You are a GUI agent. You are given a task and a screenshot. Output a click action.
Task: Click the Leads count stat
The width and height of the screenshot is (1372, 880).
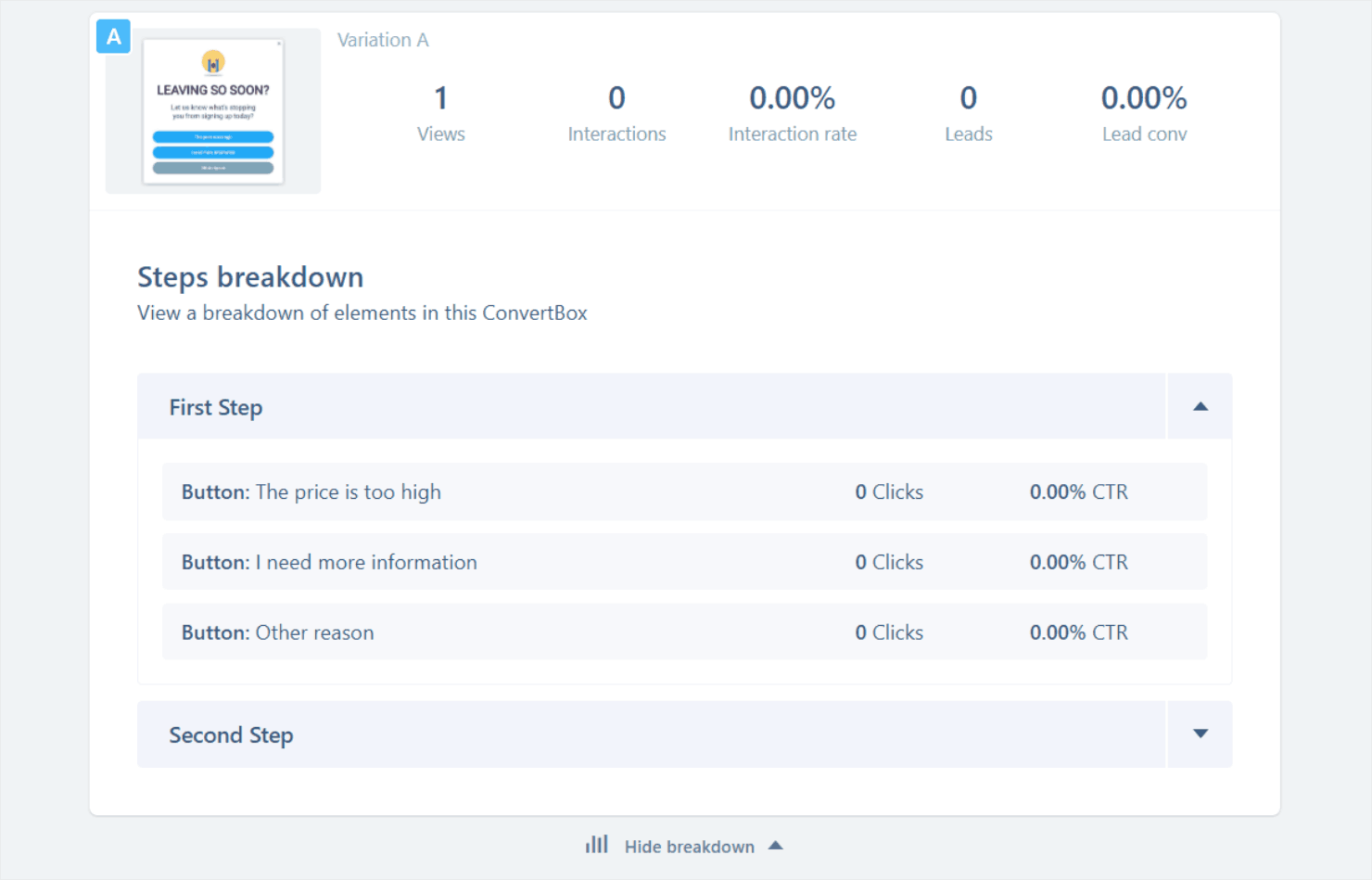tap(968, 98)
